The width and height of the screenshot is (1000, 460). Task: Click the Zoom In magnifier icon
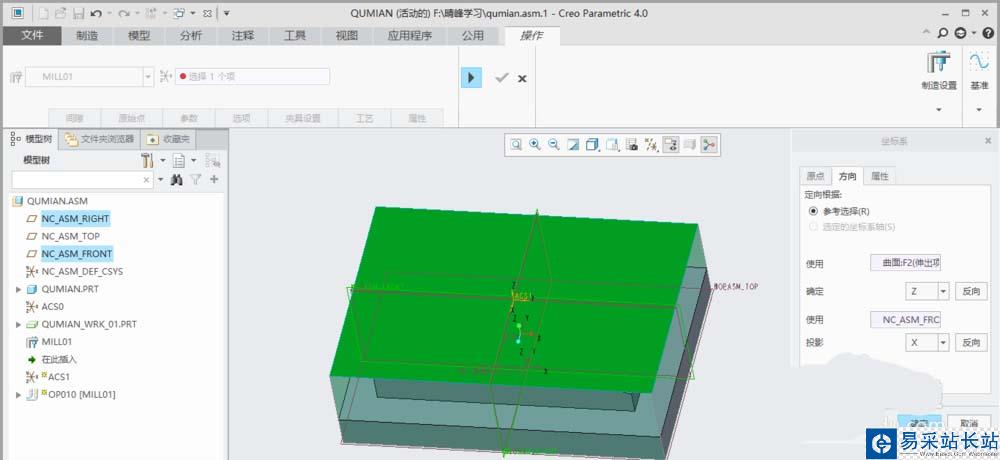point(534,145)
